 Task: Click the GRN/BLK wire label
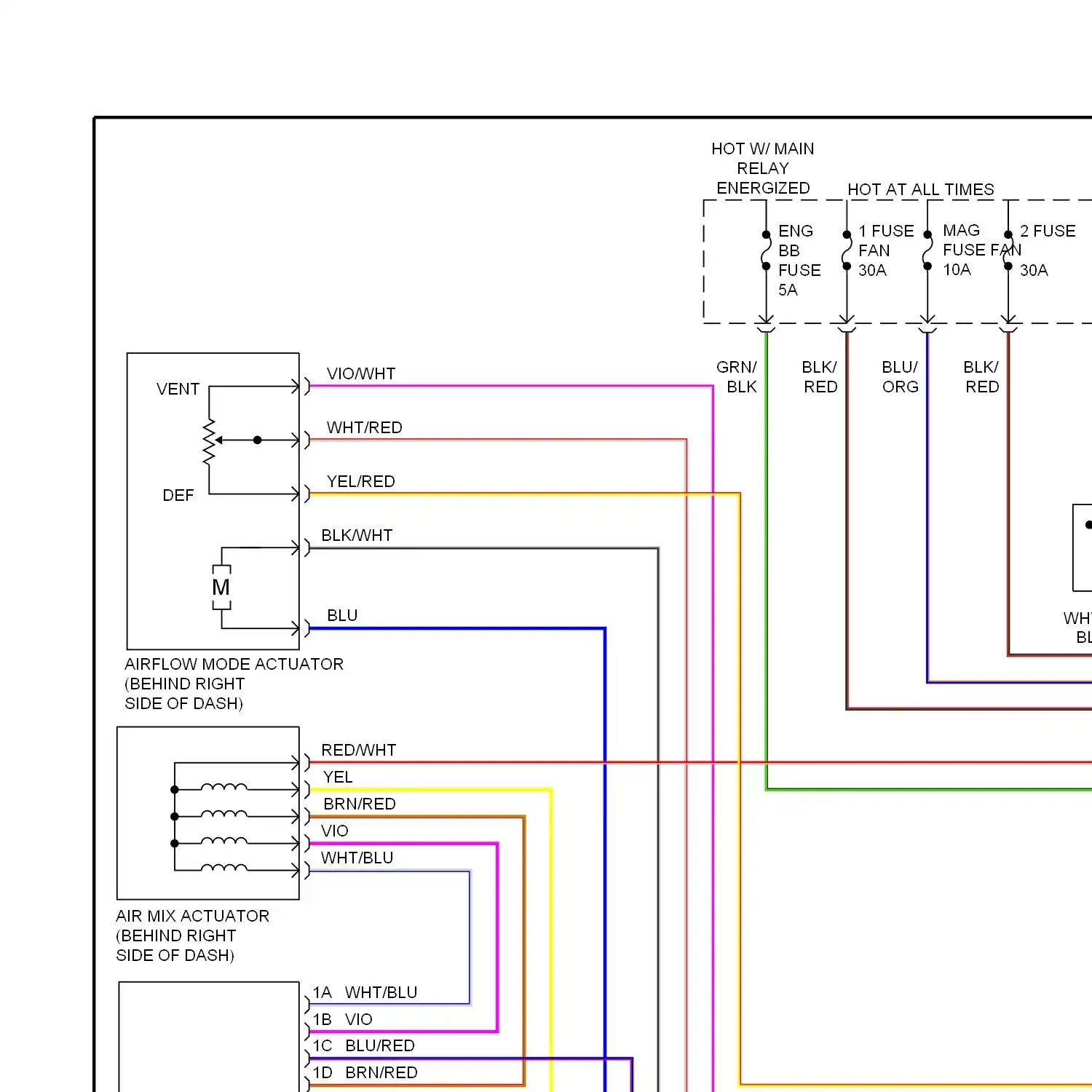pos(737,376)
